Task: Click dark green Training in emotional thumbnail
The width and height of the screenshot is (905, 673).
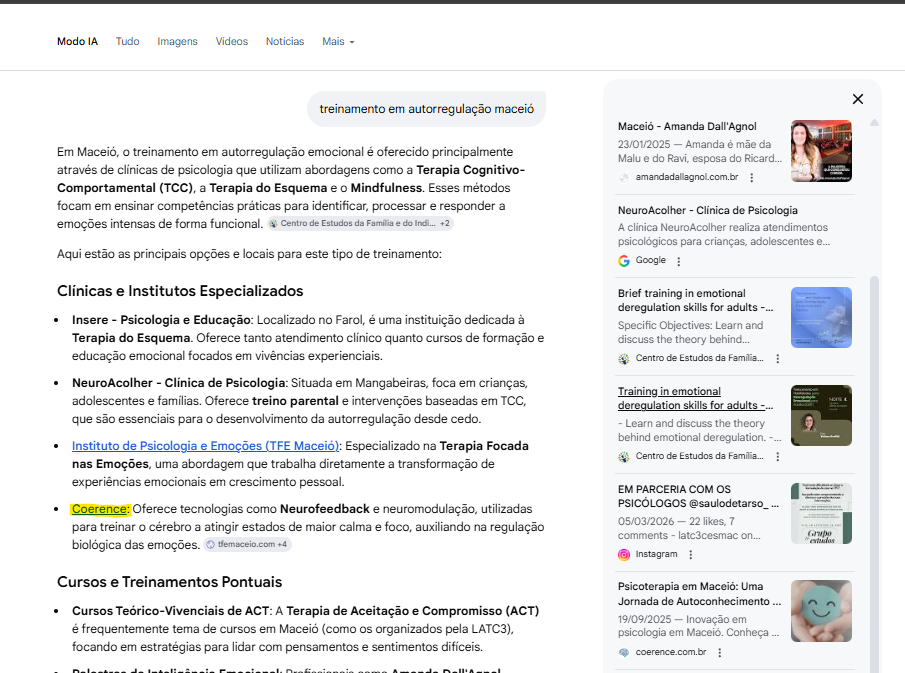Action: click(x=821, y=416)
